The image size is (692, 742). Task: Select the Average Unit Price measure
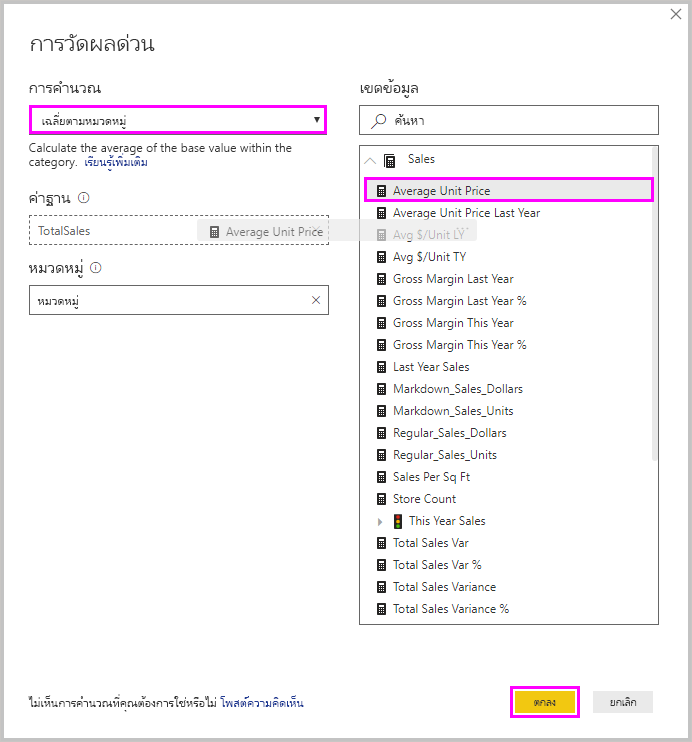[x=509, y=191]
